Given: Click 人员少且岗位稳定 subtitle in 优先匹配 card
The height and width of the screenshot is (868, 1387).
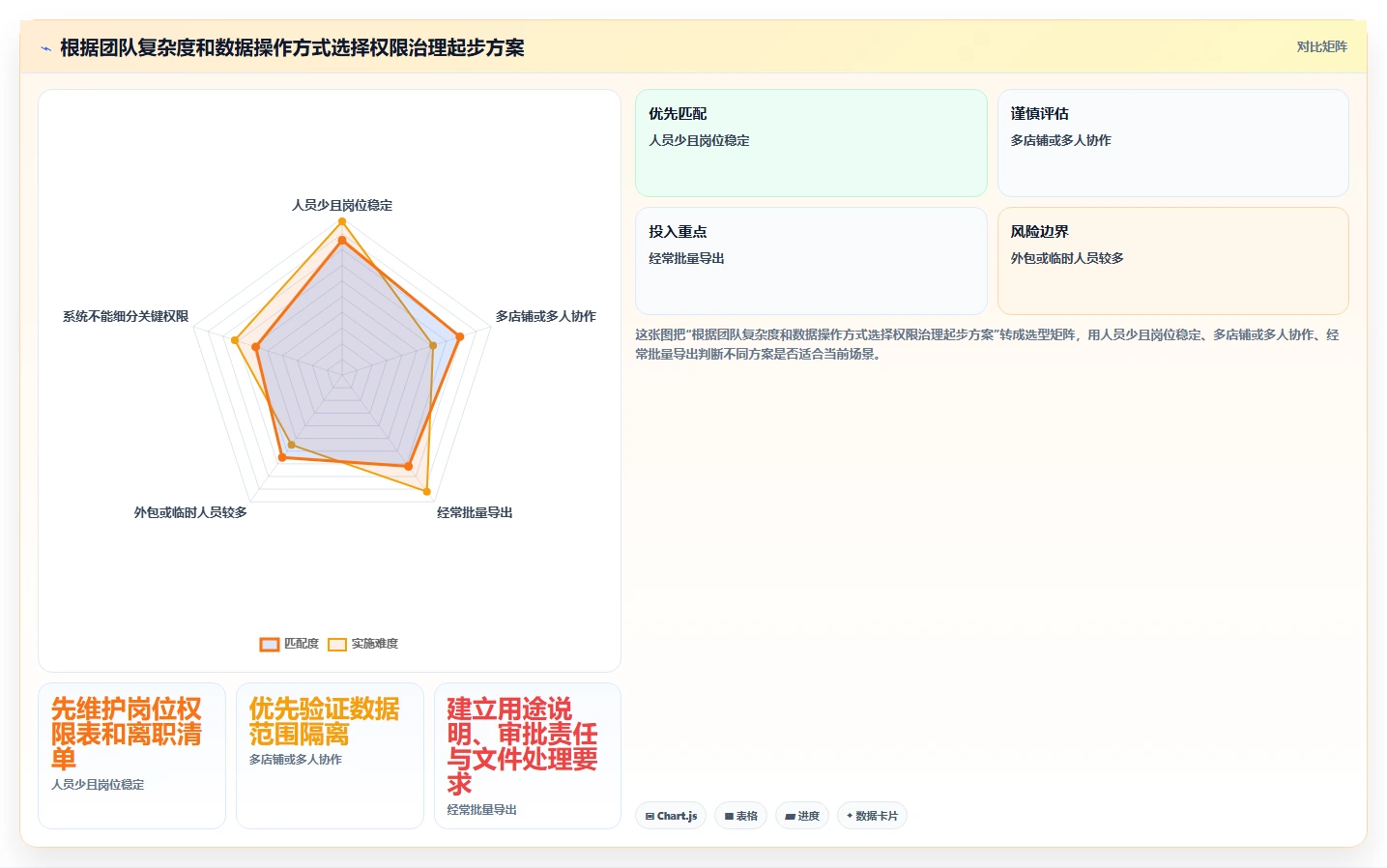Looking at the screenshot, I should 699,140.
